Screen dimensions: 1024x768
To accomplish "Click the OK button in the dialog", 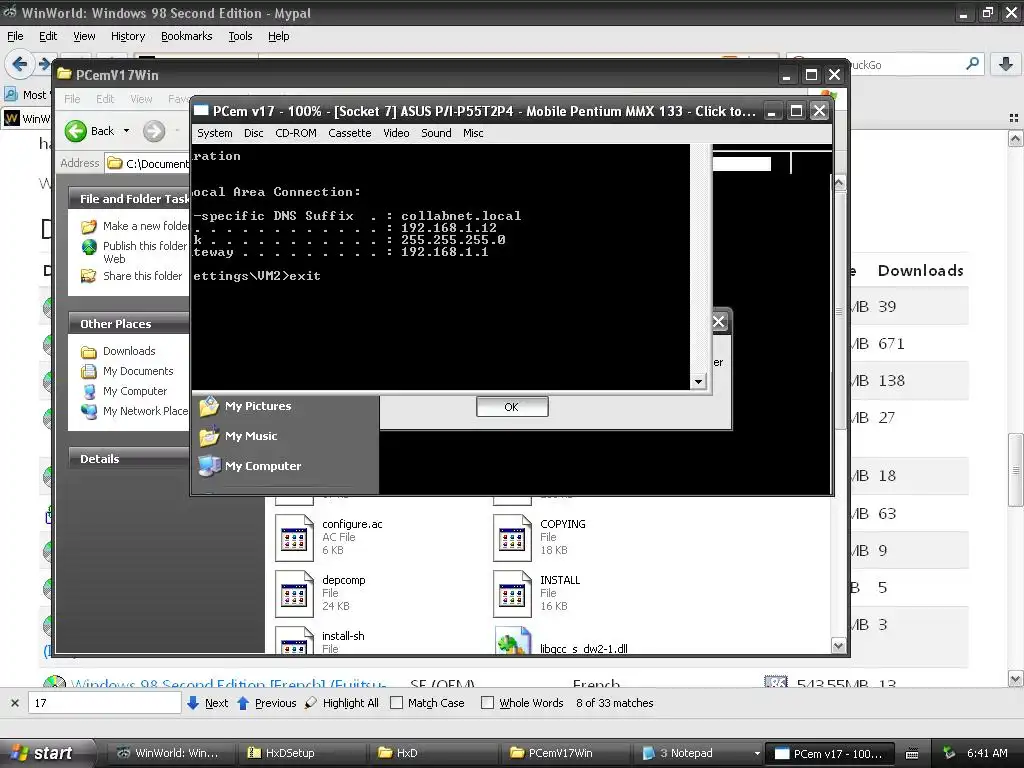I will (512, 407).
